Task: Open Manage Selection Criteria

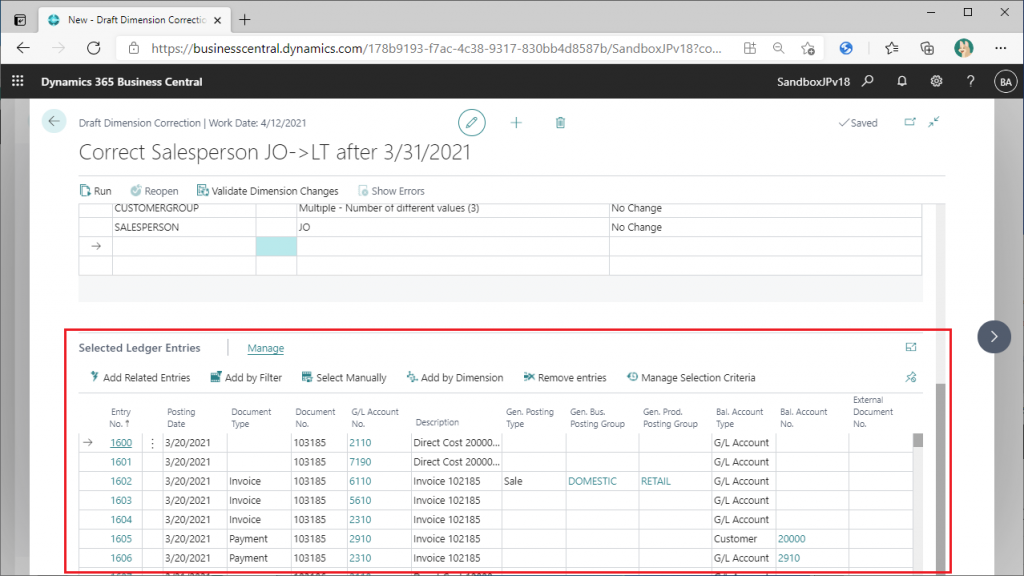Action: (x=691, y=377)
